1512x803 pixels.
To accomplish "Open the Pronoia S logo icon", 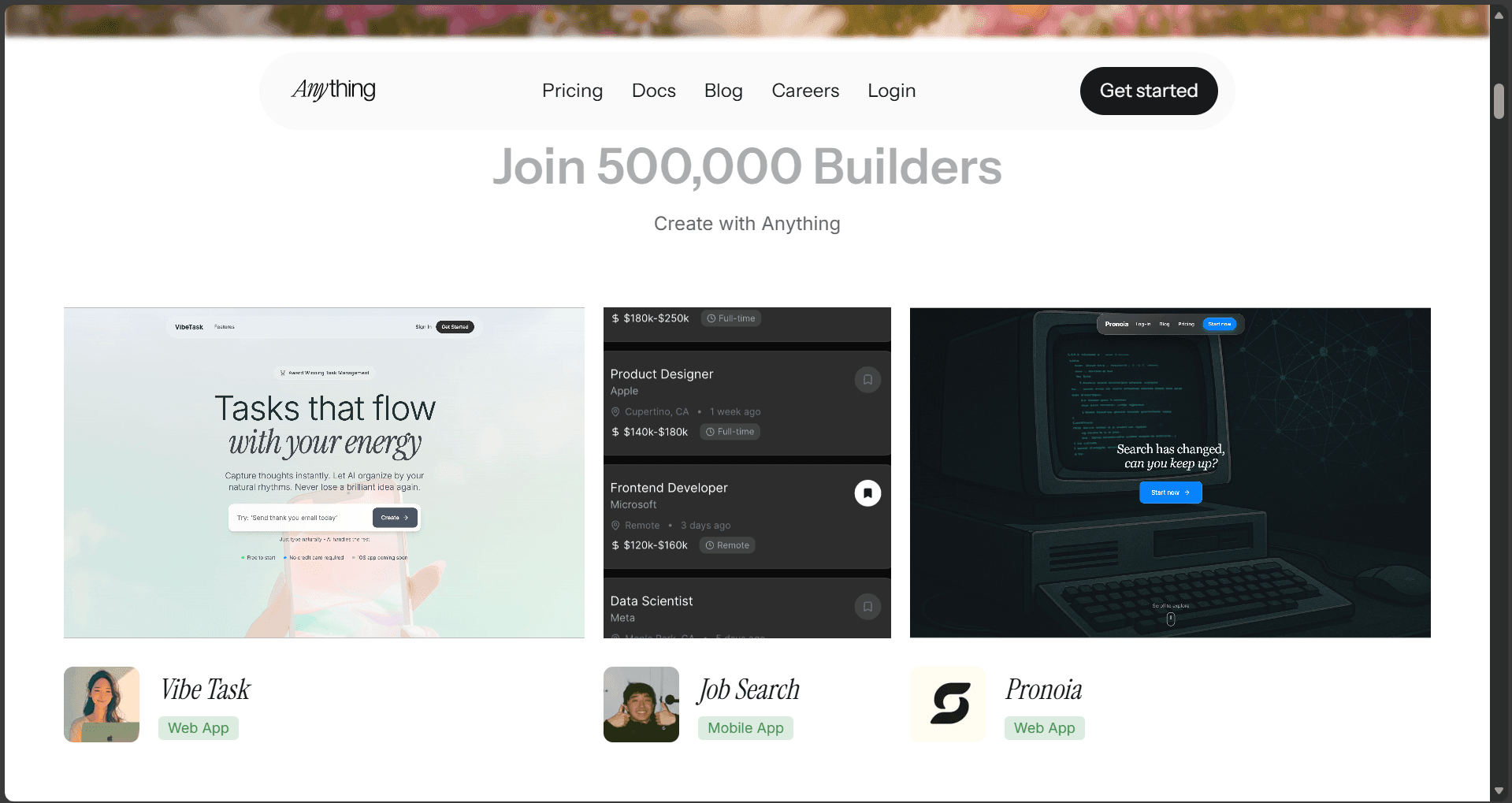I will (948, 704).
